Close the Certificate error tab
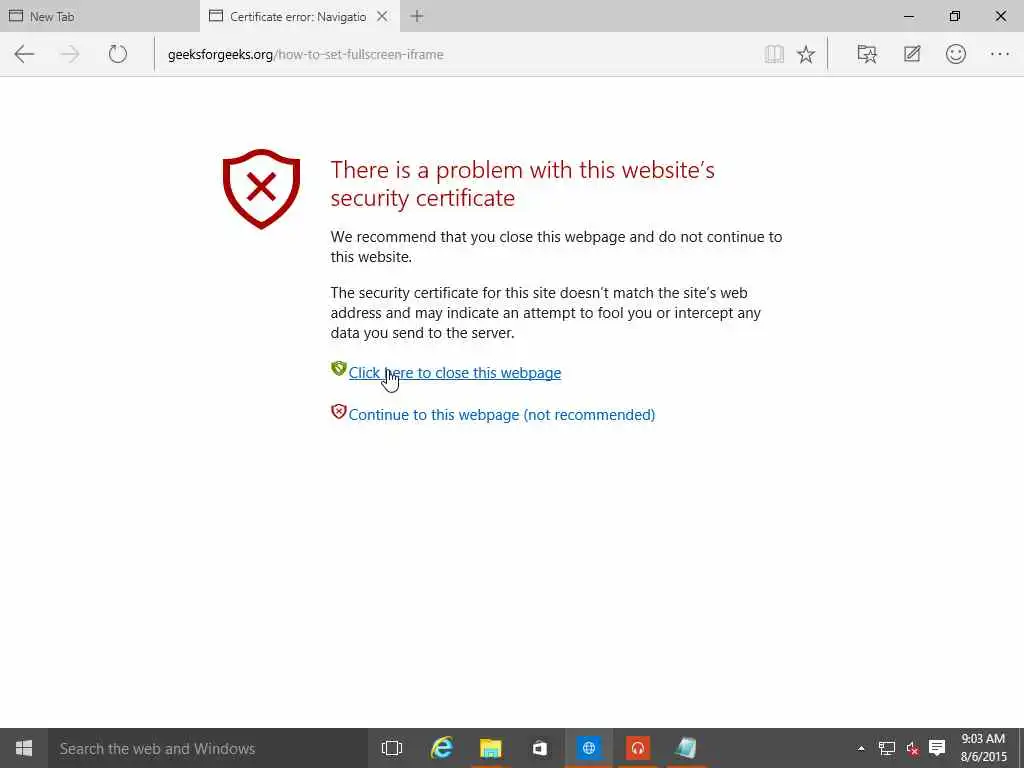 coord(382,16)
